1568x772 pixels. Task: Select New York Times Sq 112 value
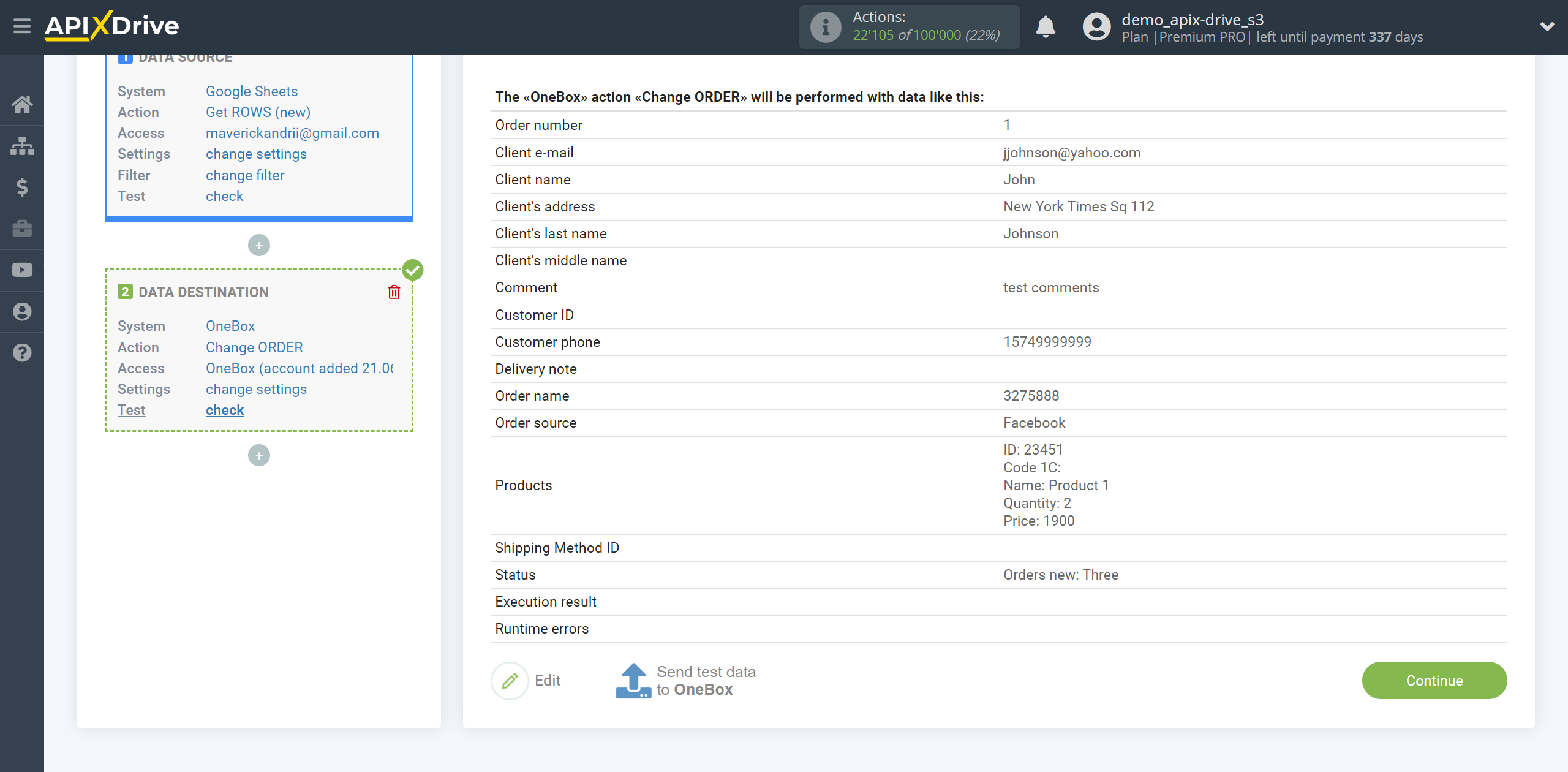click(1079, 206)
